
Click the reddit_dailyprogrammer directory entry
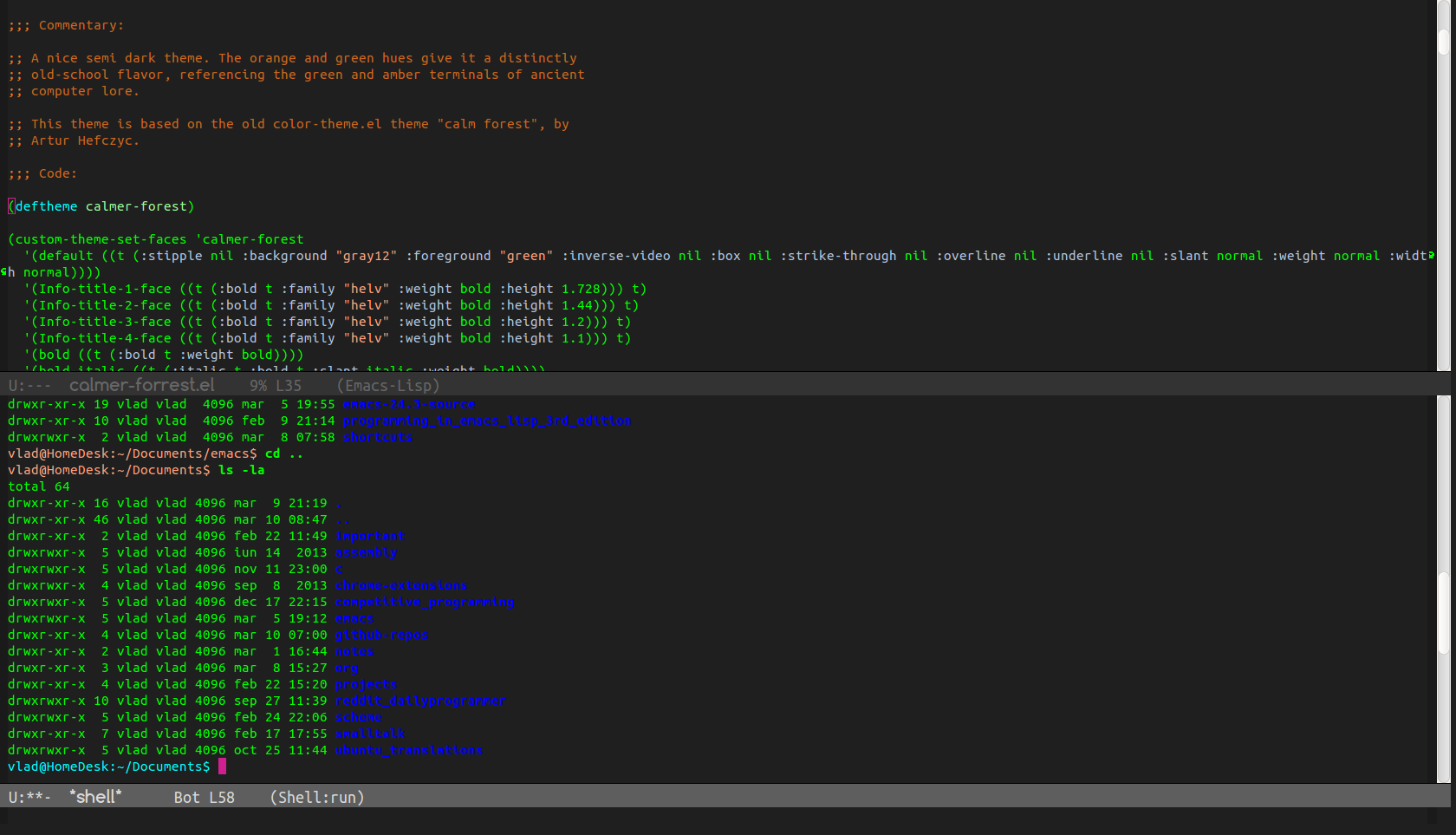point(420,701)
